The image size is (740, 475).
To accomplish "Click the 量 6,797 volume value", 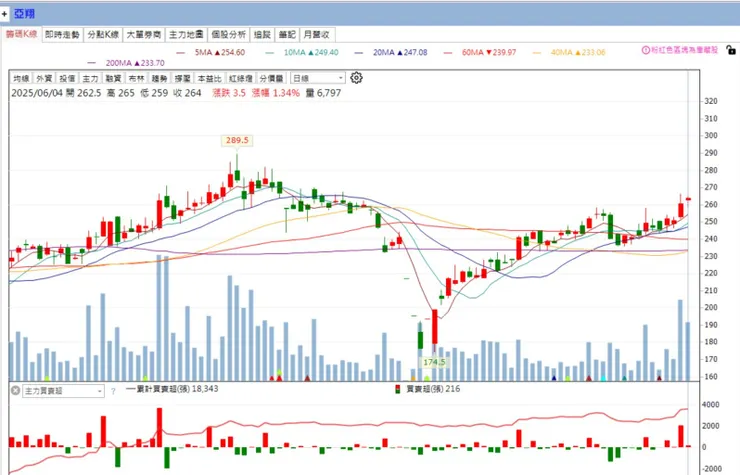I will (x=323, y=93).
